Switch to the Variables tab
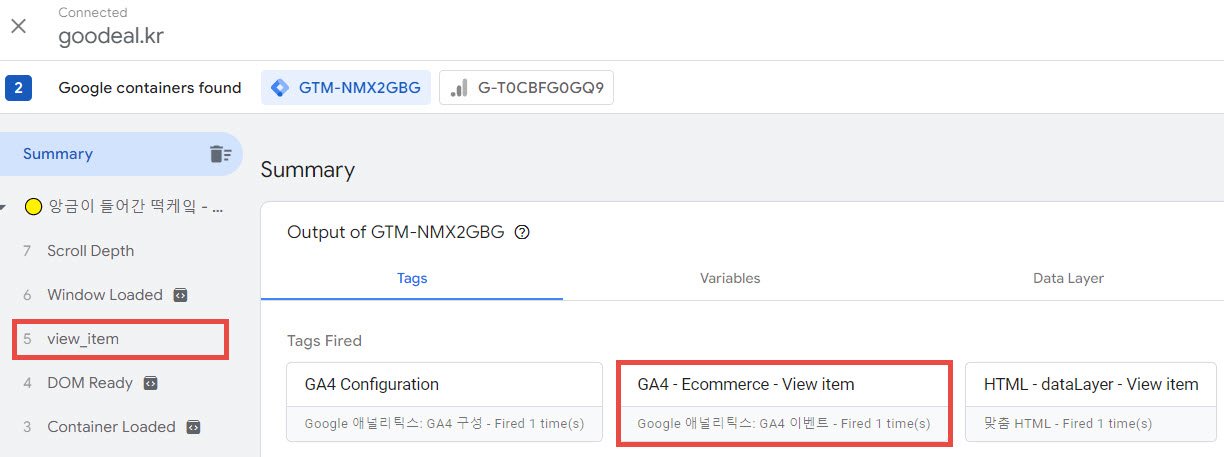The height and width of the screenshot is (457, 1224). pyautogui.click(x=730, y=278)
